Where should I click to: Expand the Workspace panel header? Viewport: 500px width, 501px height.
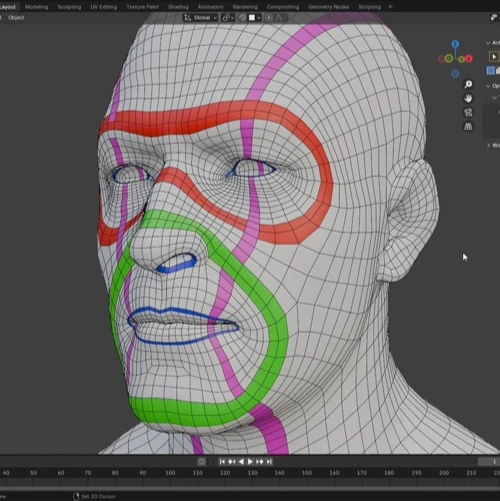[493, 145]
